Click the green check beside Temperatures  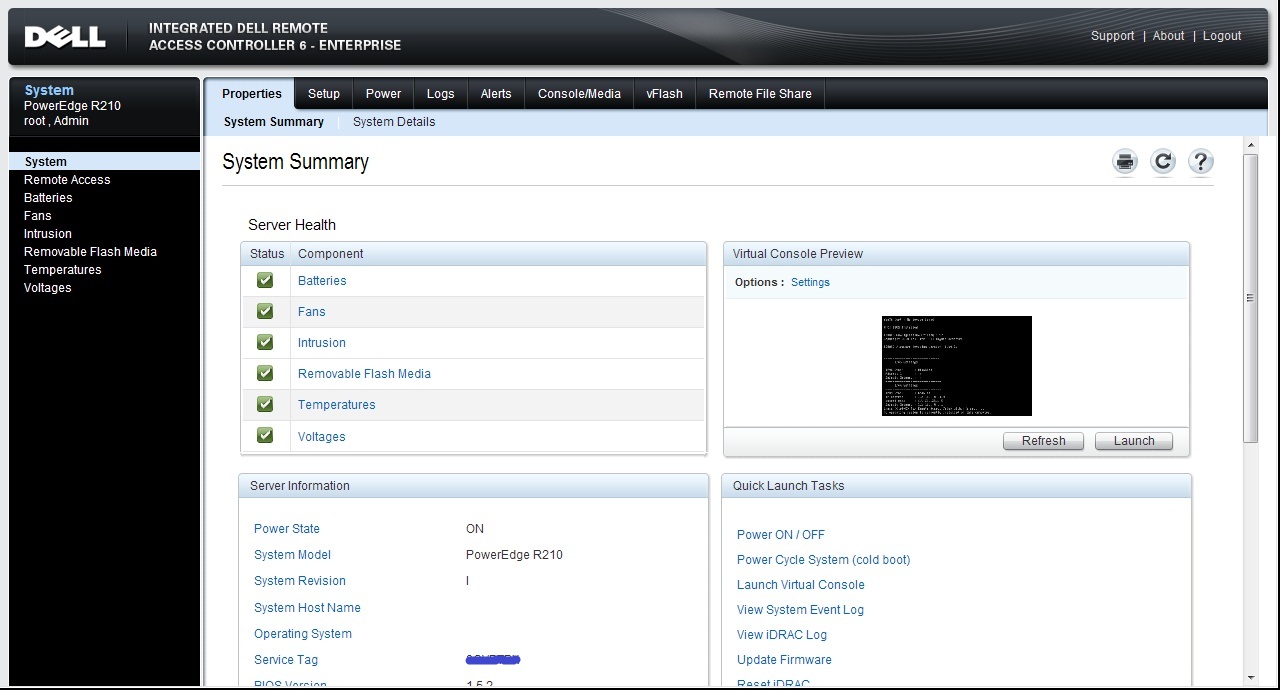click(x=265, y=404)
